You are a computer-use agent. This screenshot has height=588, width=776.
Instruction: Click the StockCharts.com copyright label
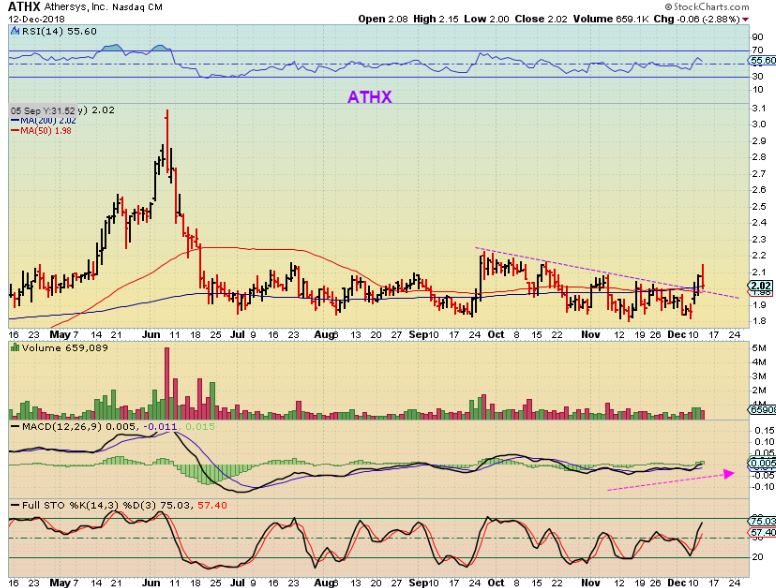click(707, 7)
